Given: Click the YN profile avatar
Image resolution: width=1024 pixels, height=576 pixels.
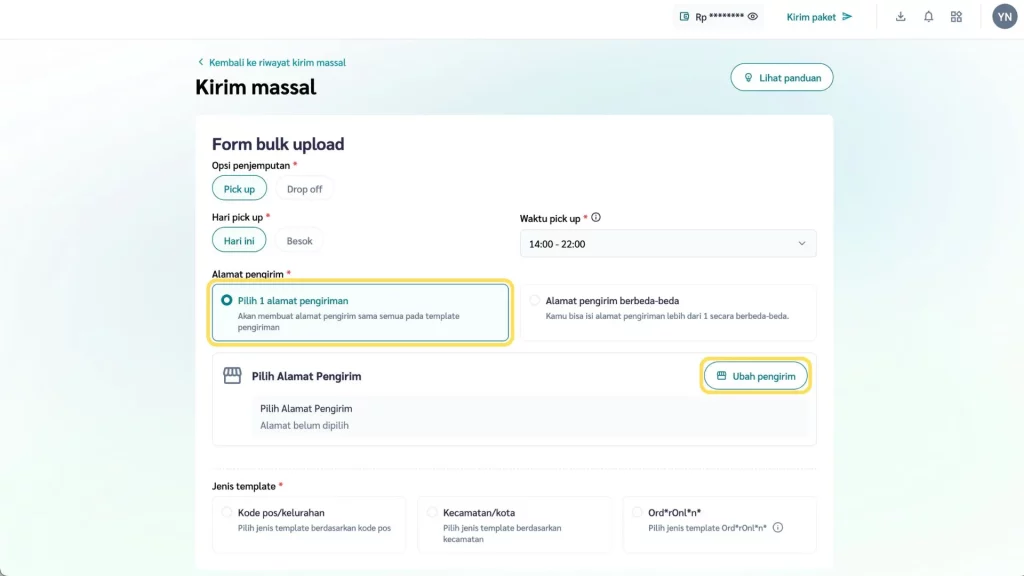Looking at the screenshot, I should (x=1004, y=17).
